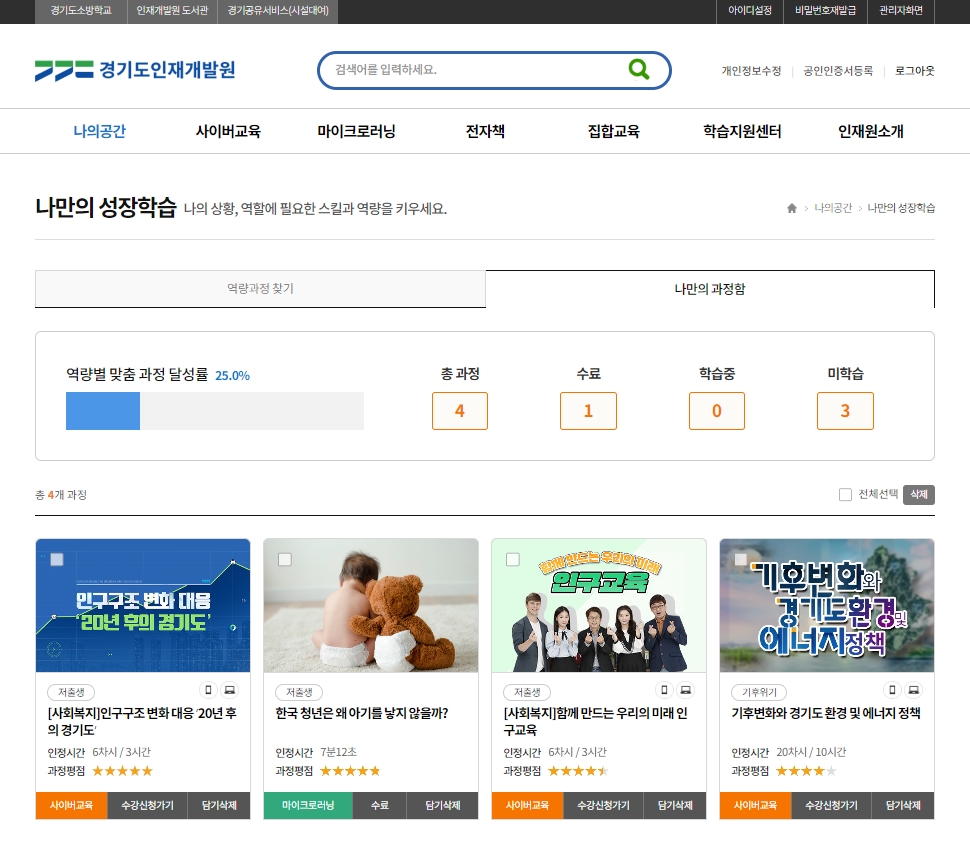This screenshot has height=843, width=970.
Task: Open the 집합교육 menu
Action: [614, 131]
